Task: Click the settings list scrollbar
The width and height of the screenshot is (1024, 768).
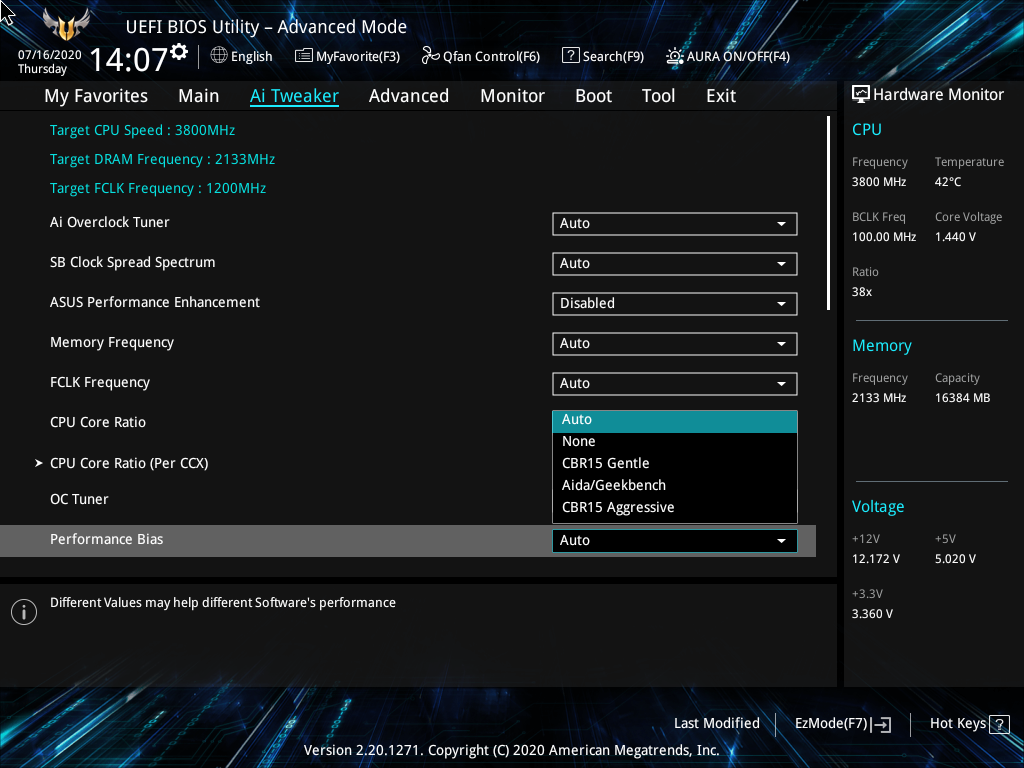Action: point(828,213)
